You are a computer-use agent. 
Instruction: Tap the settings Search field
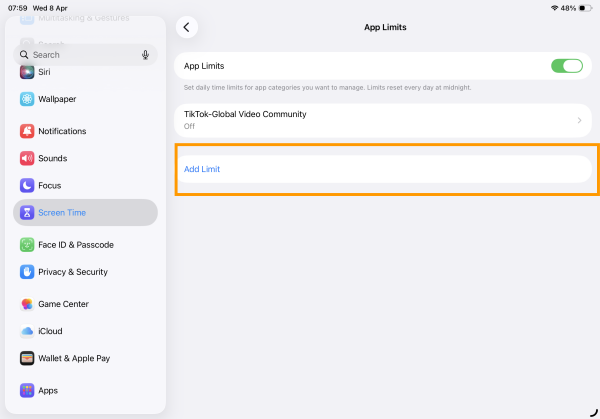point(85,55)
